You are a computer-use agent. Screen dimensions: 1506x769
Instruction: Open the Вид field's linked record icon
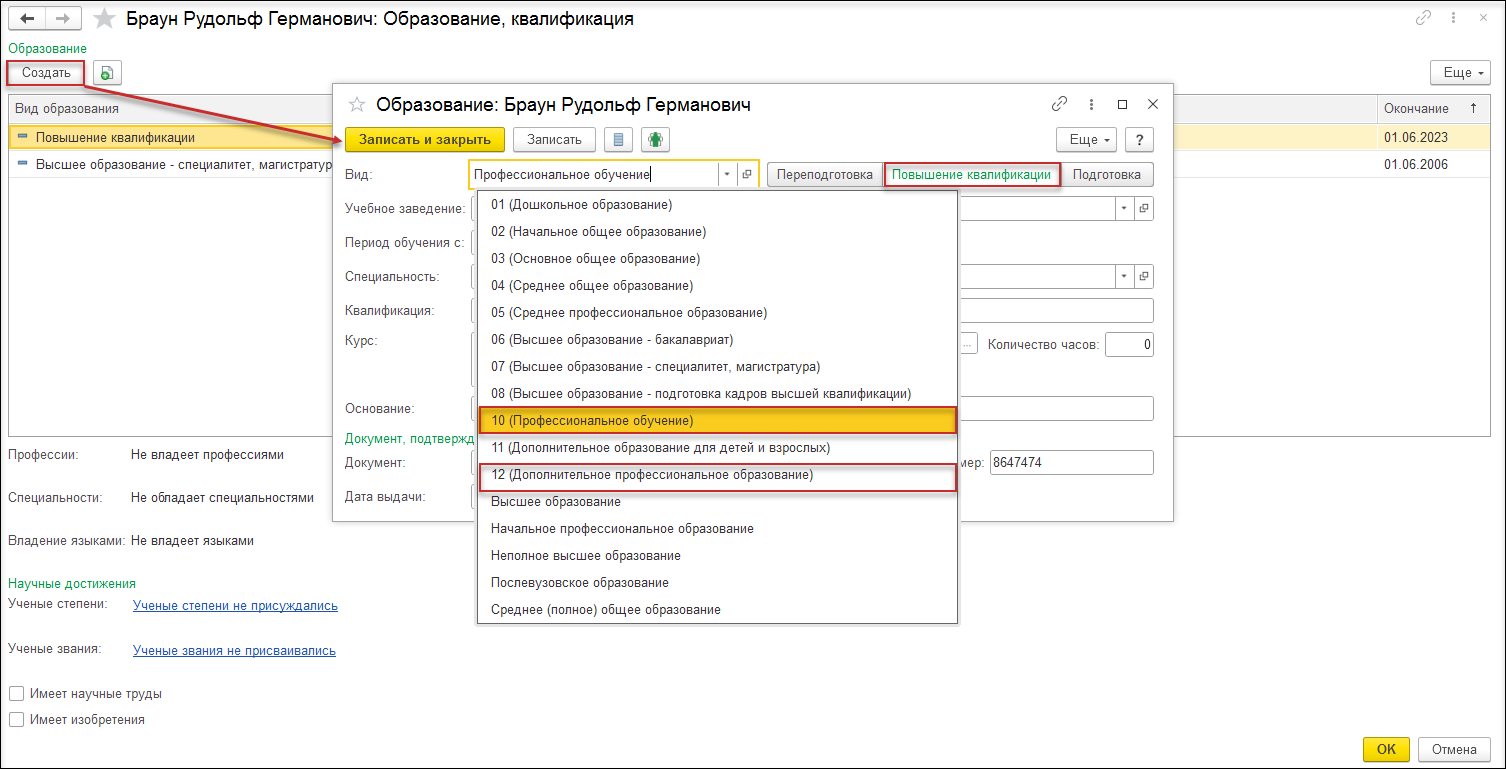point(748,174)
